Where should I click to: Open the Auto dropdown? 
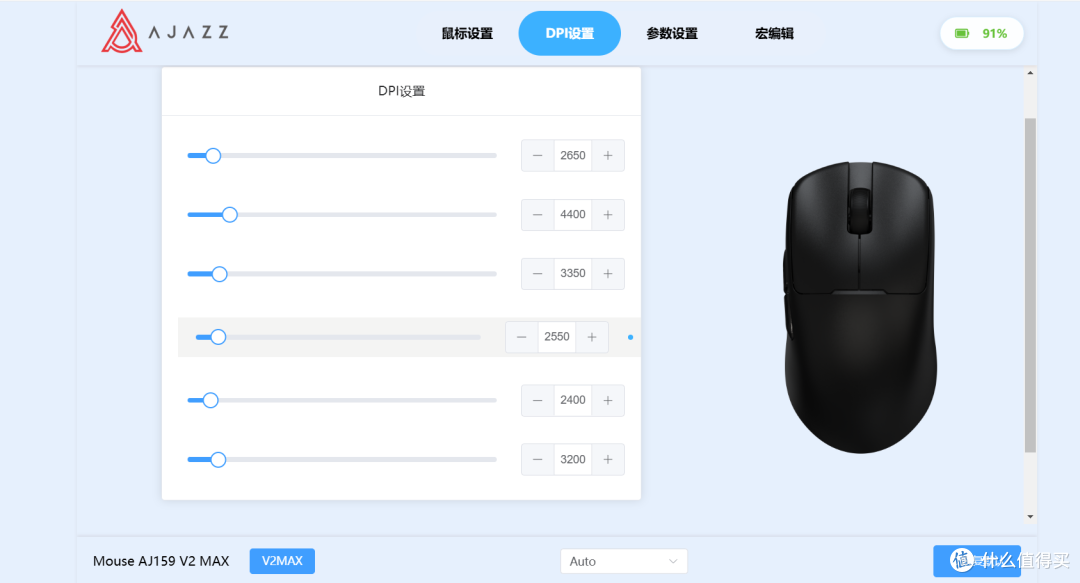click(x=624, y=562)
